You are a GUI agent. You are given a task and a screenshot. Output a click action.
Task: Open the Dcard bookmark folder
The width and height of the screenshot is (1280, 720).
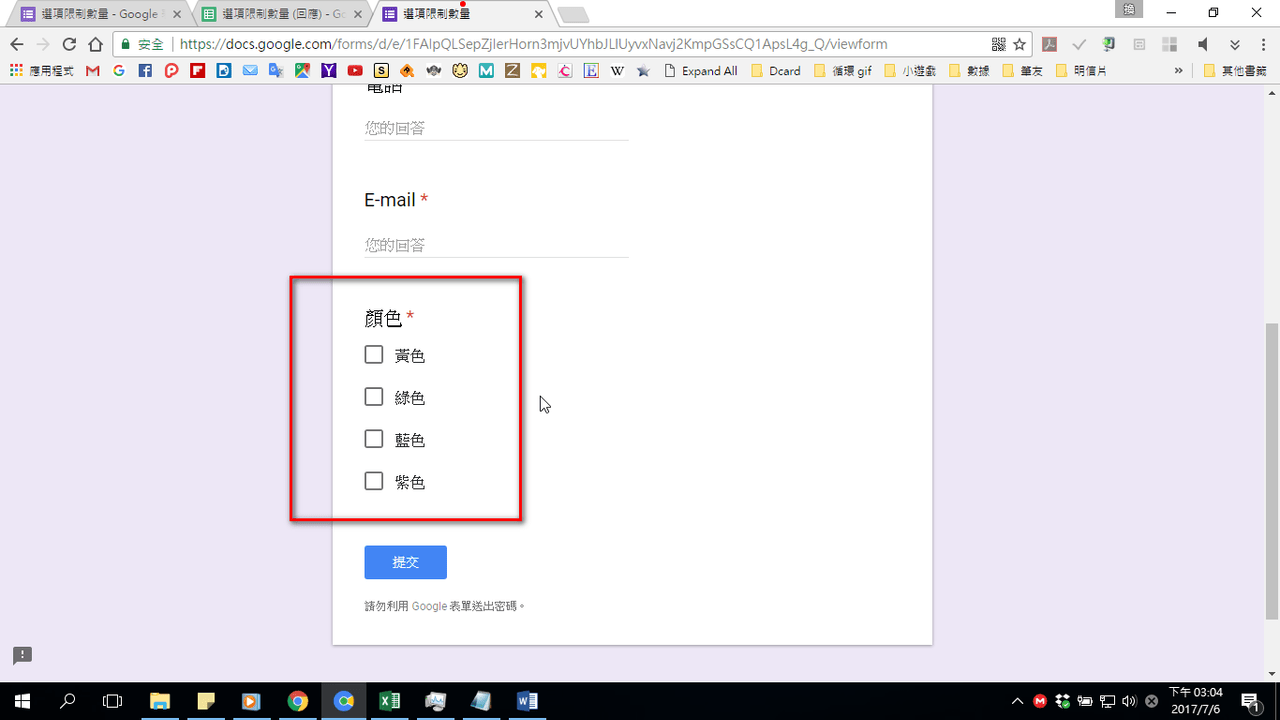click(x=775, y=71)
